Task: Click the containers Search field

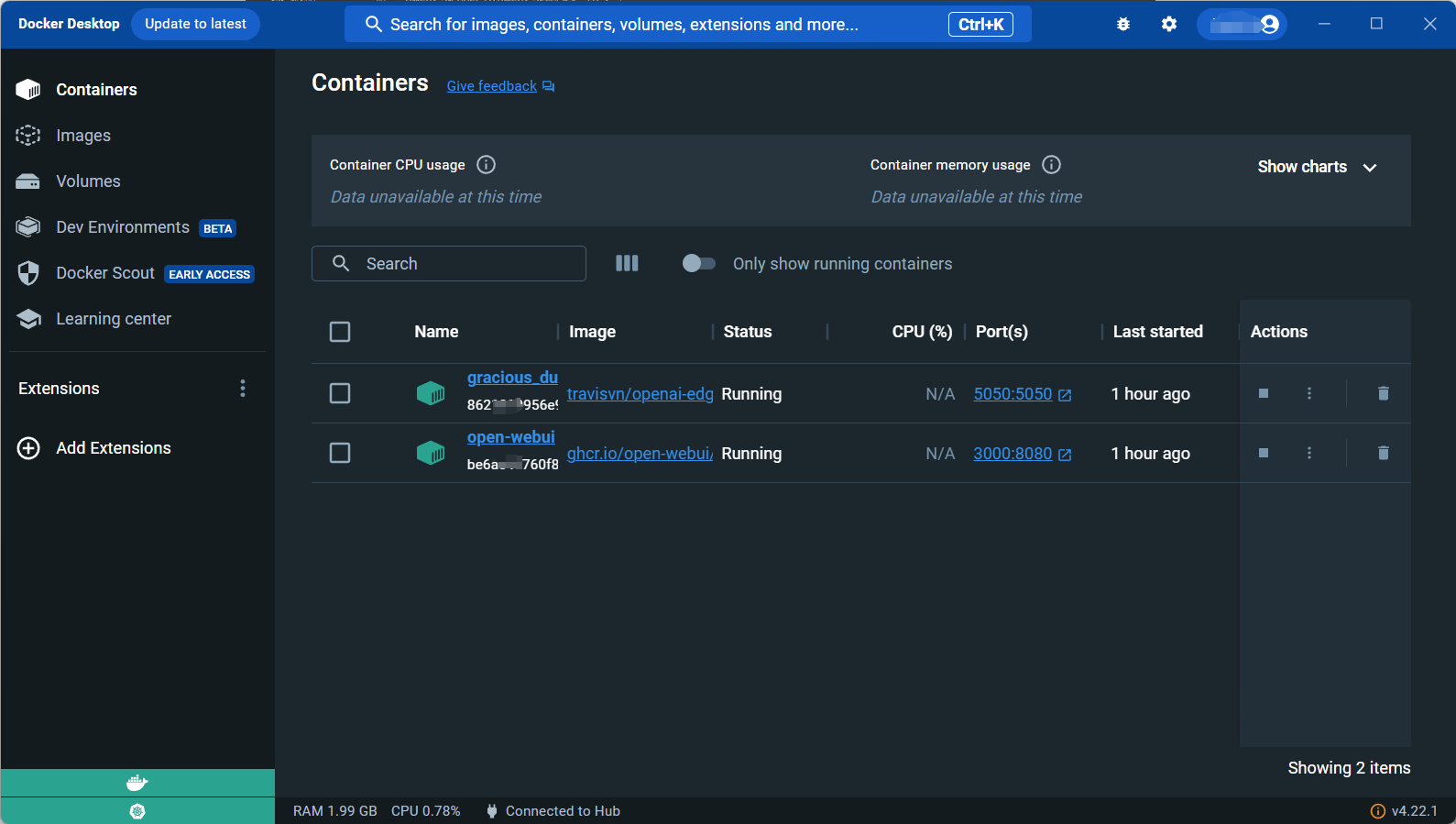Action: point(449,264)
